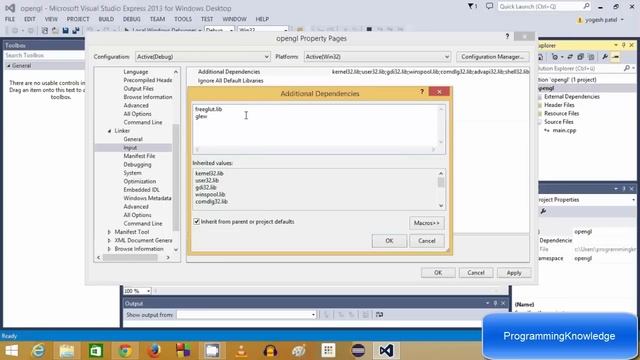Open Chrome from the taskbar
Screen dimensions: 640x360
coord(125,351)
